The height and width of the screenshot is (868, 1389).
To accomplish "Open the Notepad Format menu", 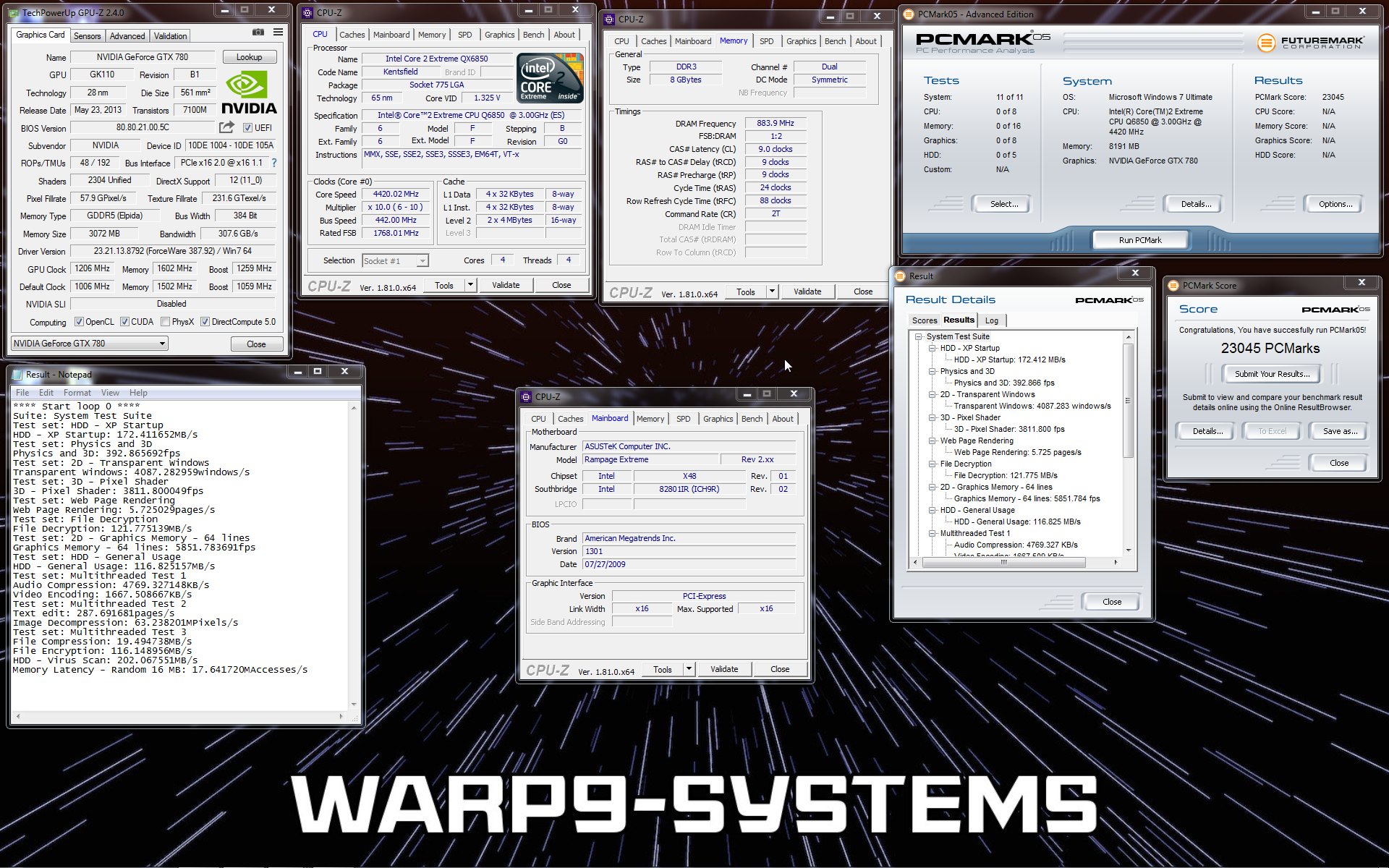I will (77, 393).
